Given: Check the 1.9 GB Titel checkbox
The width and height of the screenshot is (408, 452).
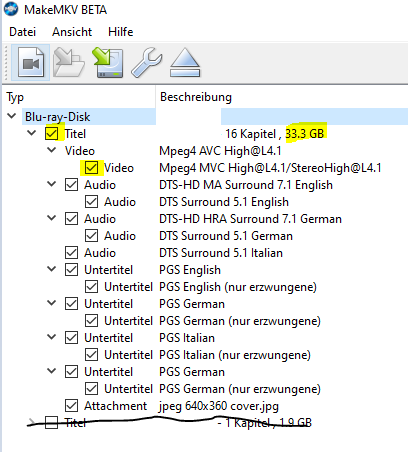Looking at the screenshot, I should 51,423.
